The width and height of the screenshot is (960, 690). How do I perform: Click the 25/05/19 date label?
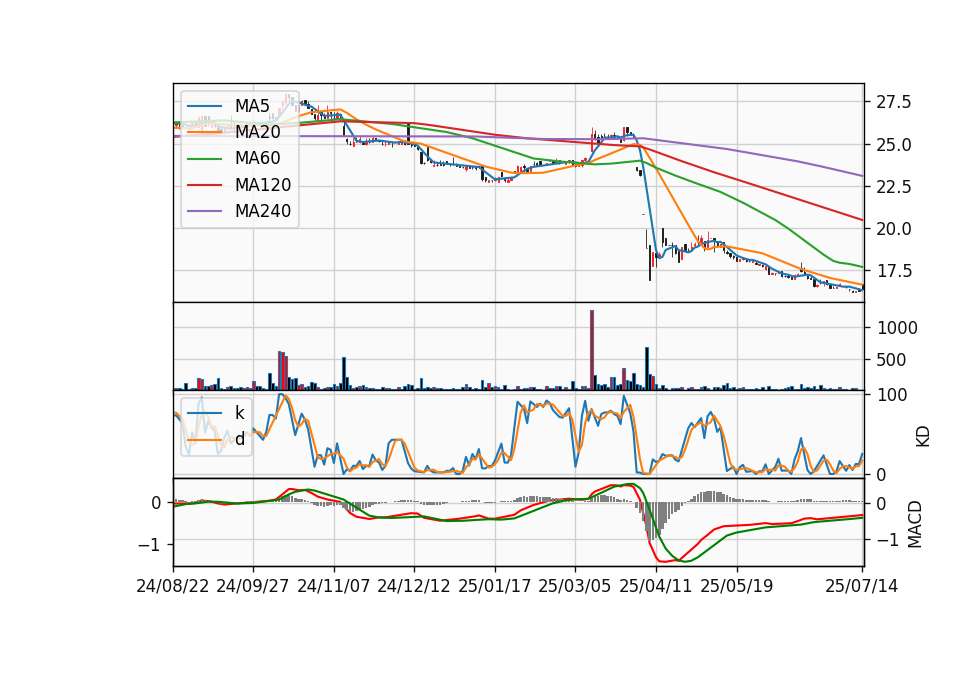[x=737, y=586]
